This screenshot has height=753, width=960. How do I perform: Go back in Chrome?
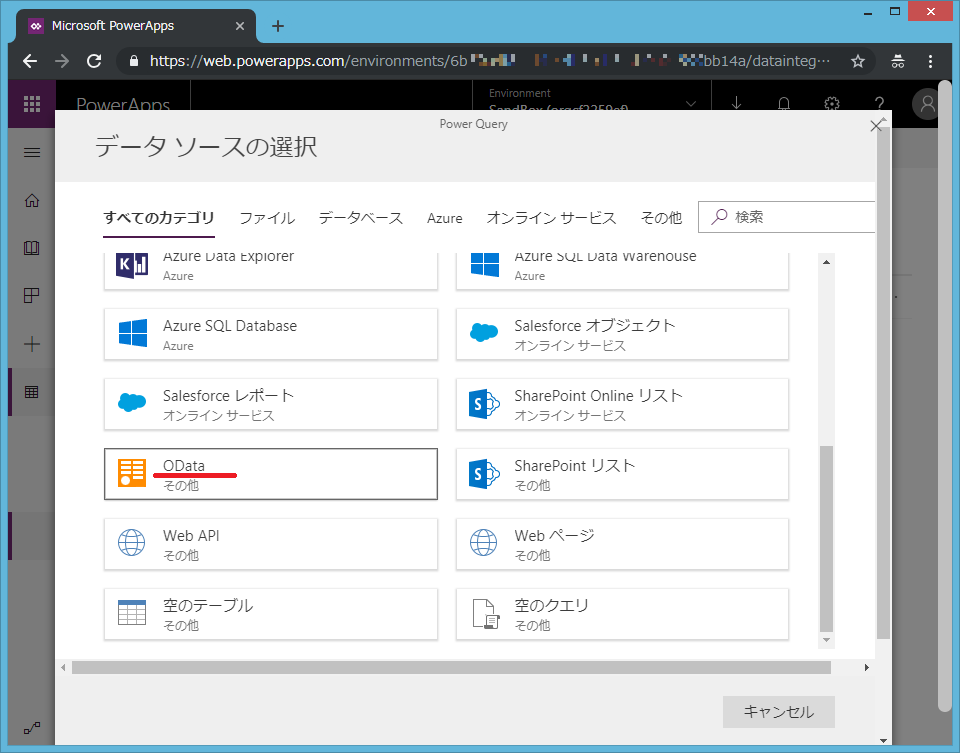[30, 61]
